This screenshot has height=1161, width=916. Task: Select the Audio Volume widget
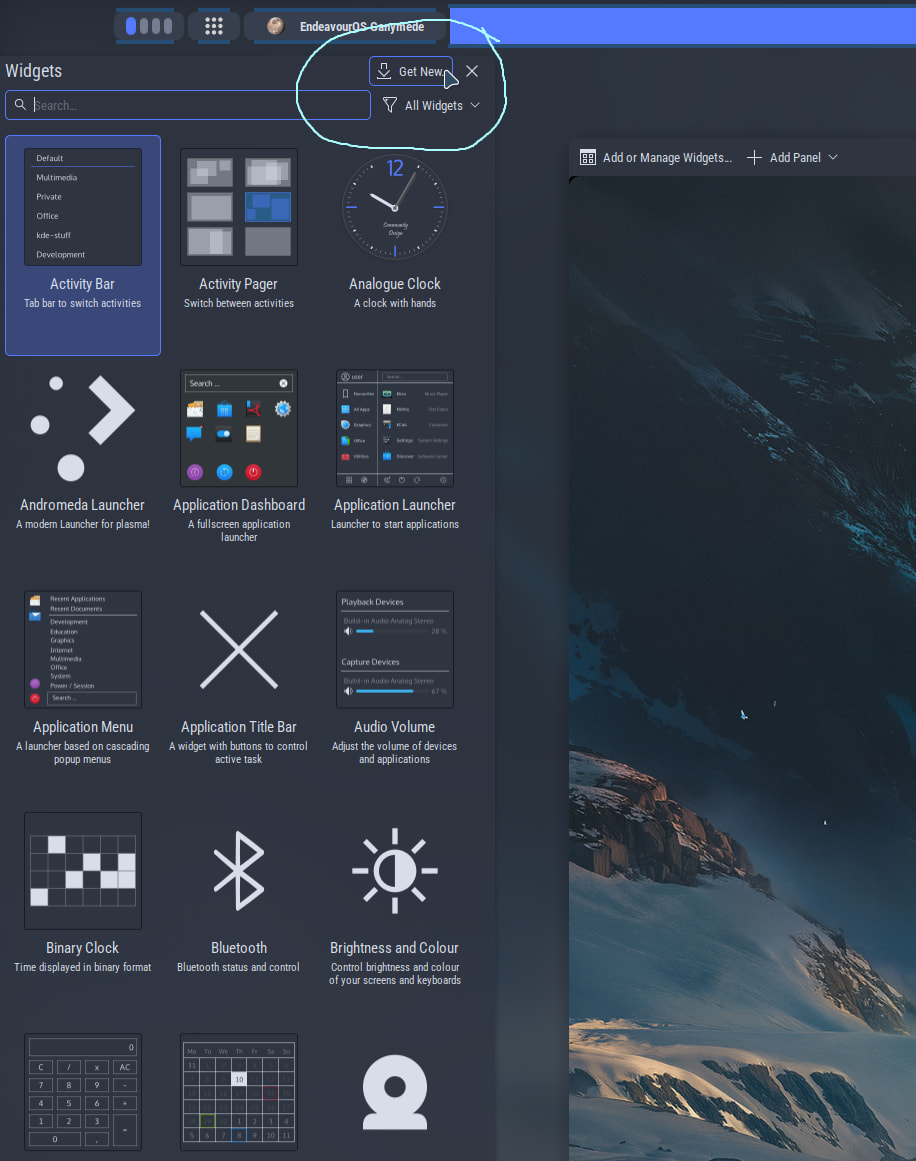(x=395, y=650)
